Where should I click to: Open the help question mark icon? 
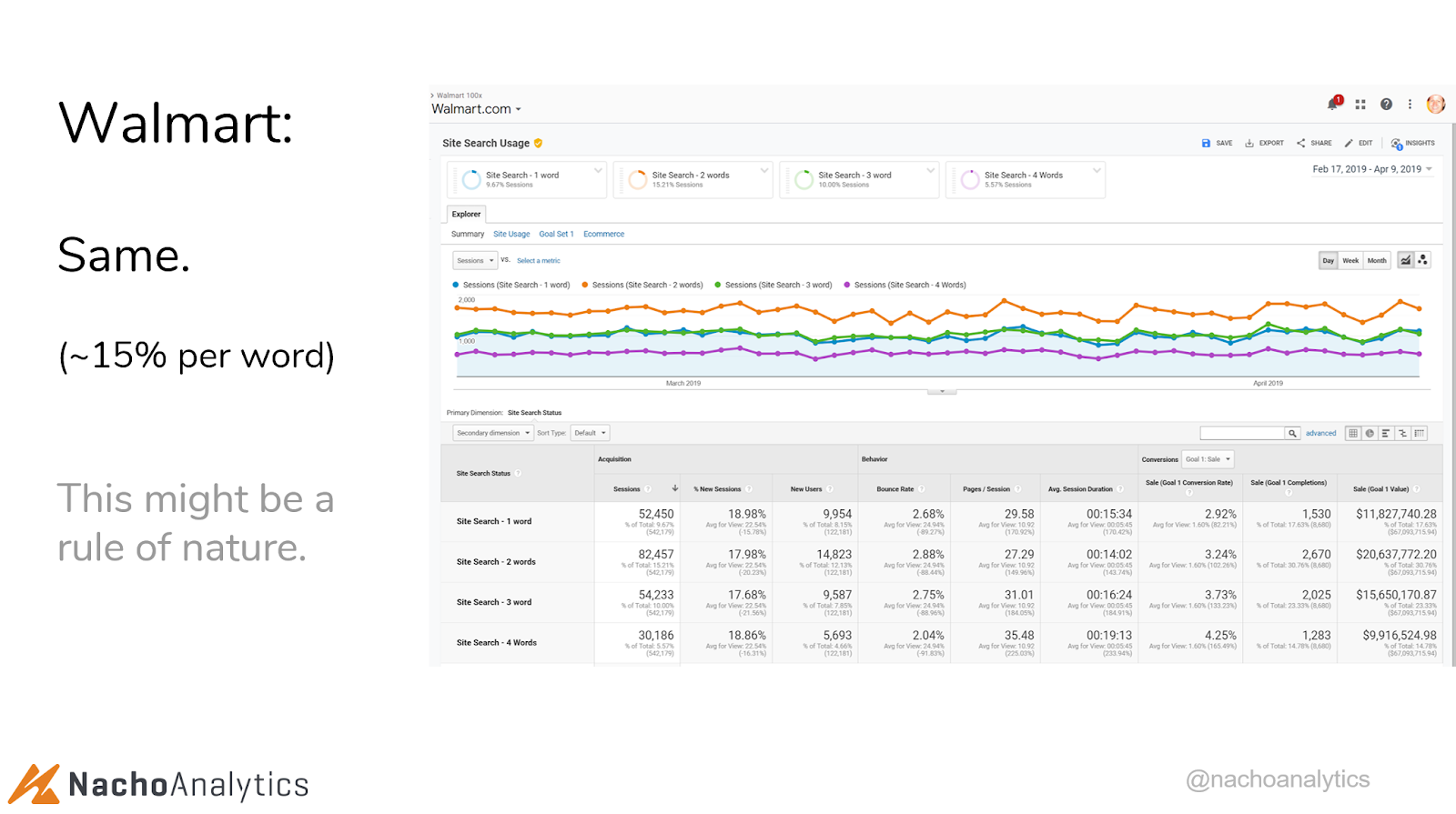[x=1386, y=105]
